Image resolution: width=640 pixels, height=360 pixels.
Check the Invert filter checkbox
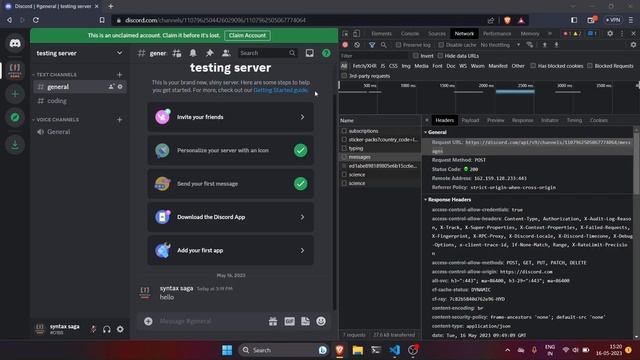[x=416, y=56]
